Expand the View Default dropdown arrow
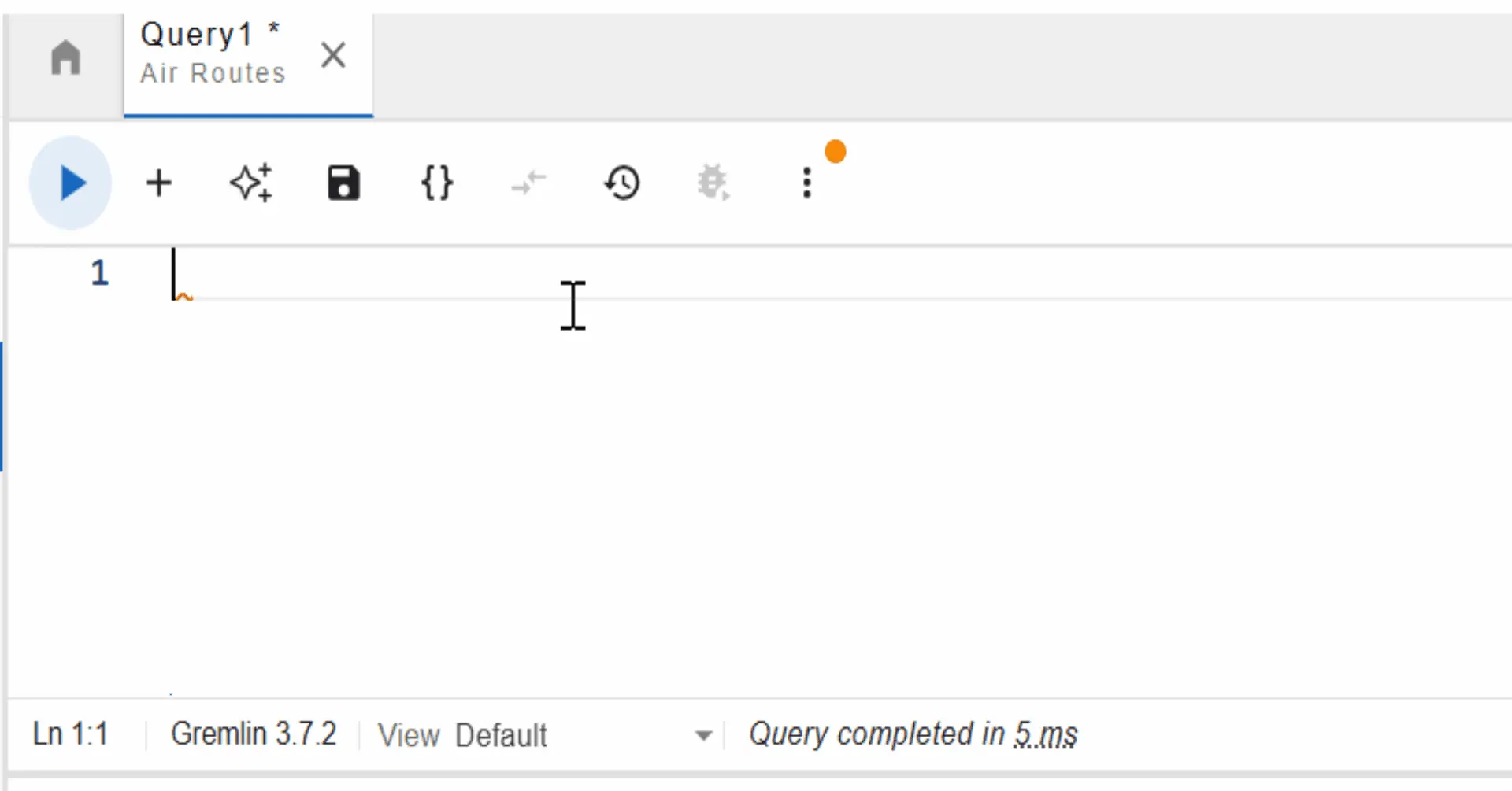 703,736
